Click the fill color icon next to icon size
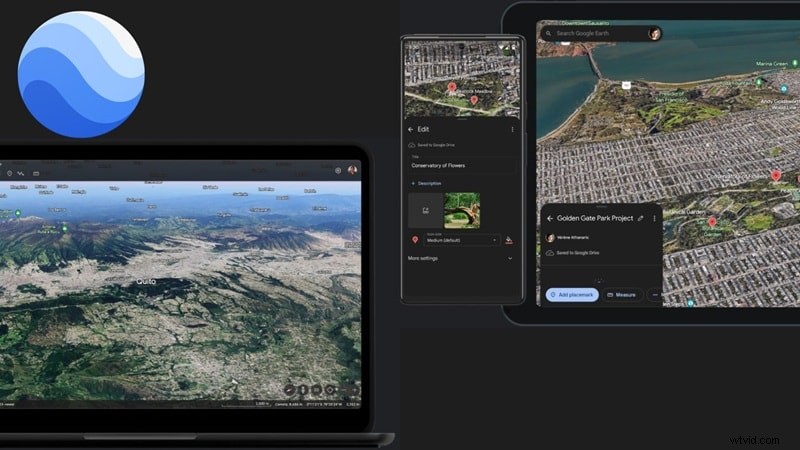 point(509,240)
